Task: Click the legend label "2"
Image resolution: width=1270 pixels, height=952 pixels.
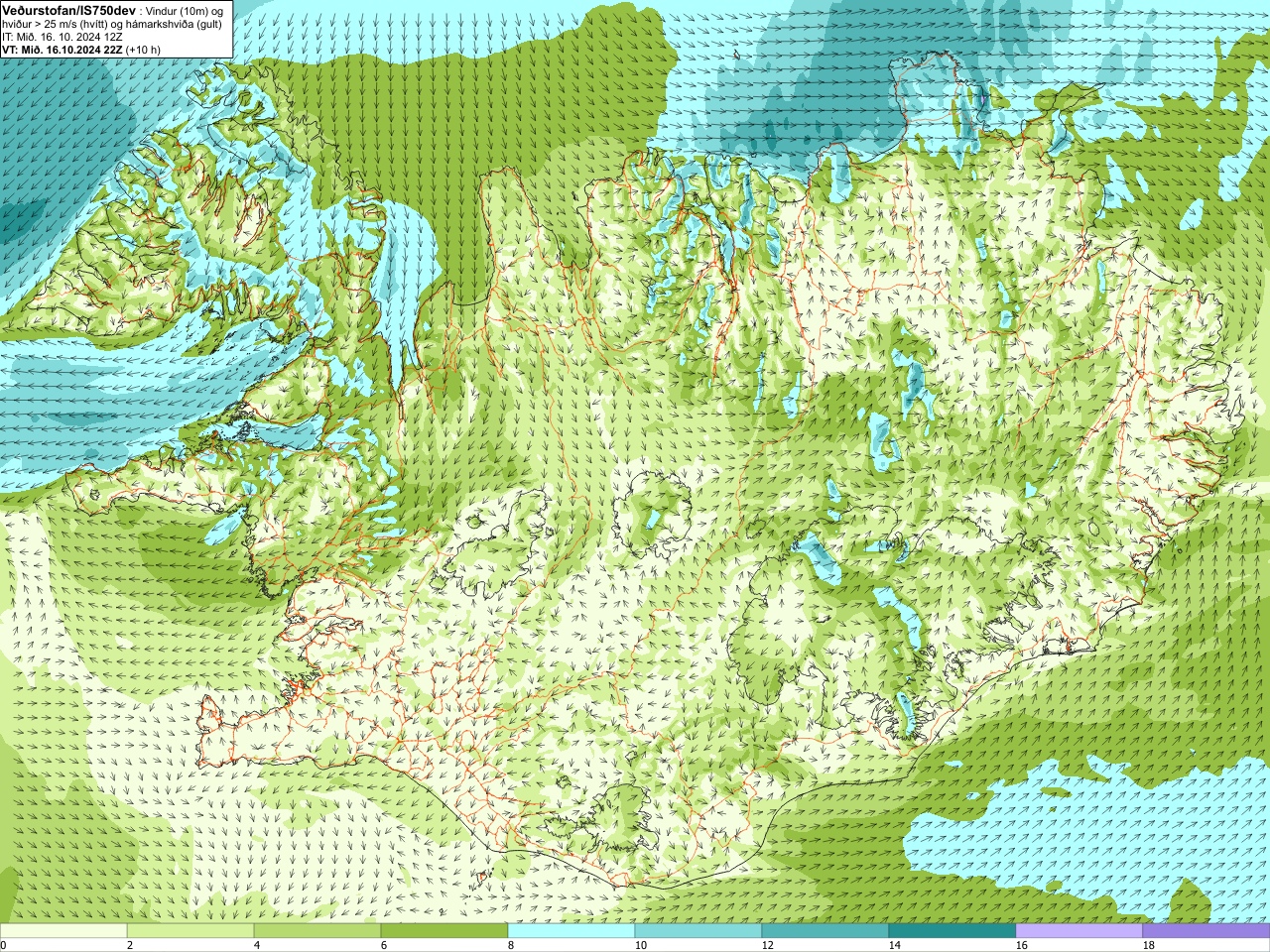Action: (130, 945)
